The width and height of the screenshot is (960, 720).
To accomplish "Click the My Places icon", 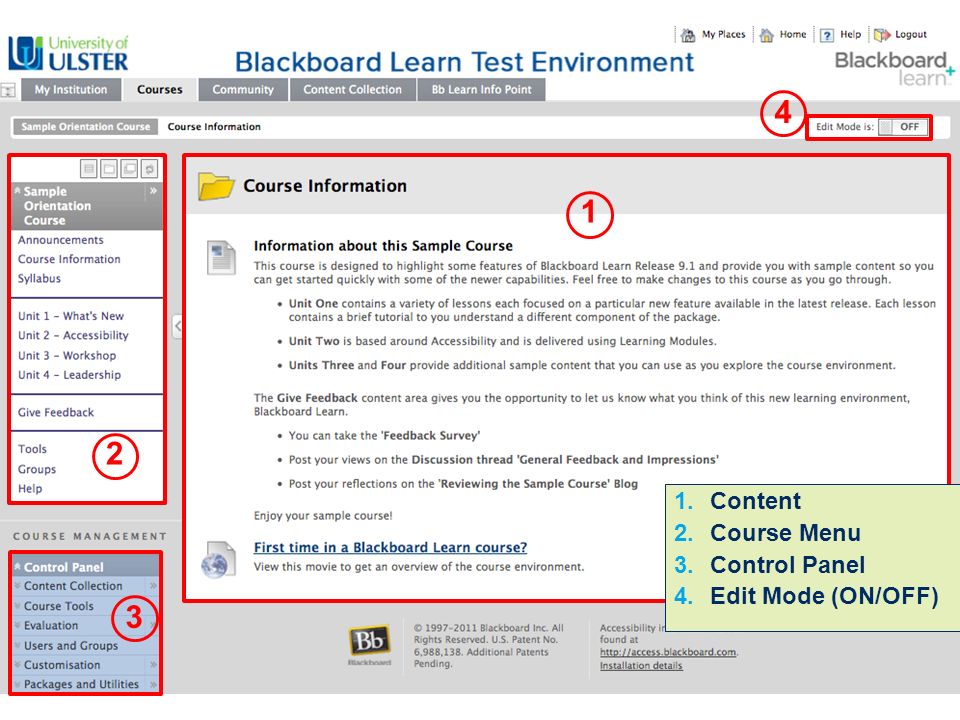I will 688,35.
